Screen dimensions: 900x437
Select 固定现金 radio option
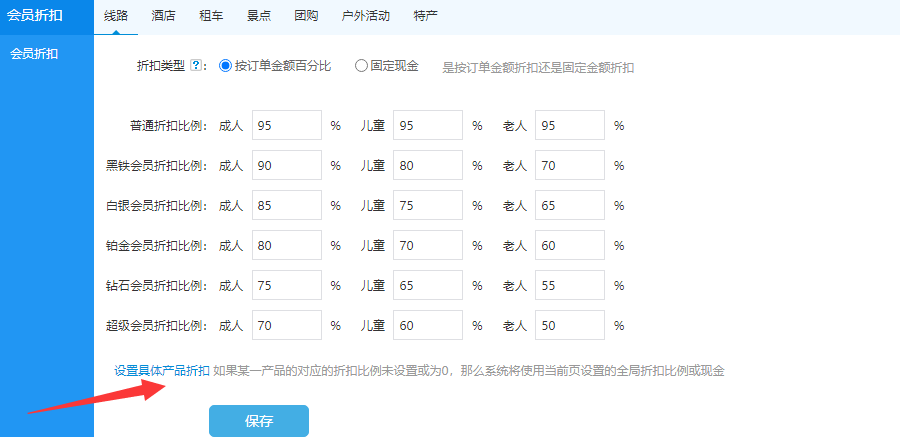[x=361, y=66]
